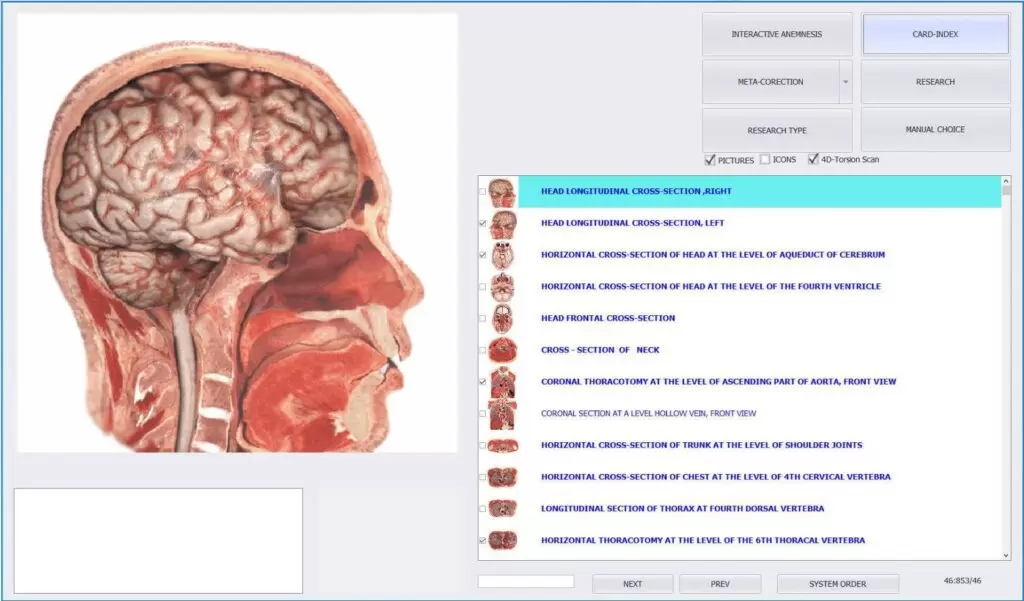The image size is (1024, 601).
Task: Open the Card-Index button
Action: tap(935, 34)
